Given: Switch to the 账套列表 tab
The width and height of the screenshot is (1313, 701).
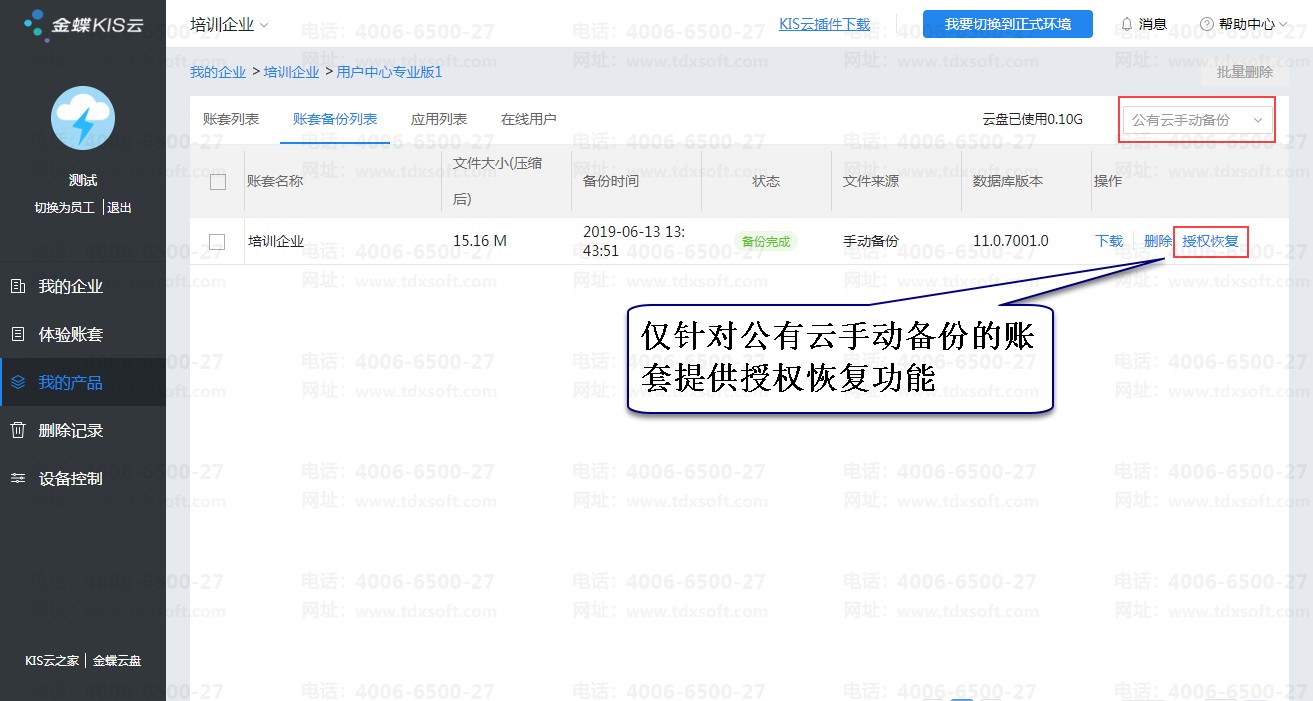Looking at the screenshot, I should 231,119.
